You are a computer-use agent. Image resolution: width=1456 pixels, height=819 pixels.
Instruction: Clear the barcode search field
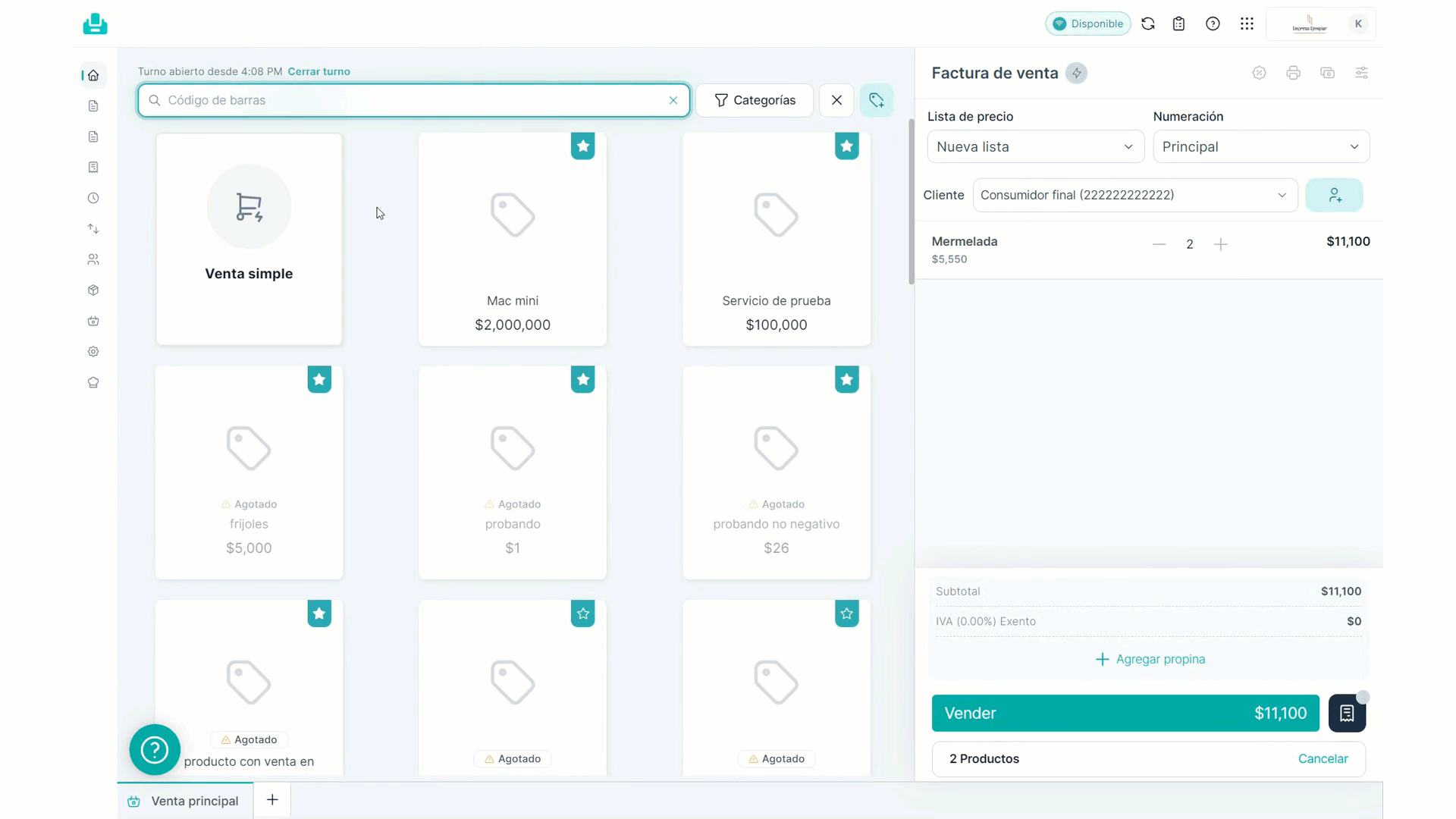673,100
